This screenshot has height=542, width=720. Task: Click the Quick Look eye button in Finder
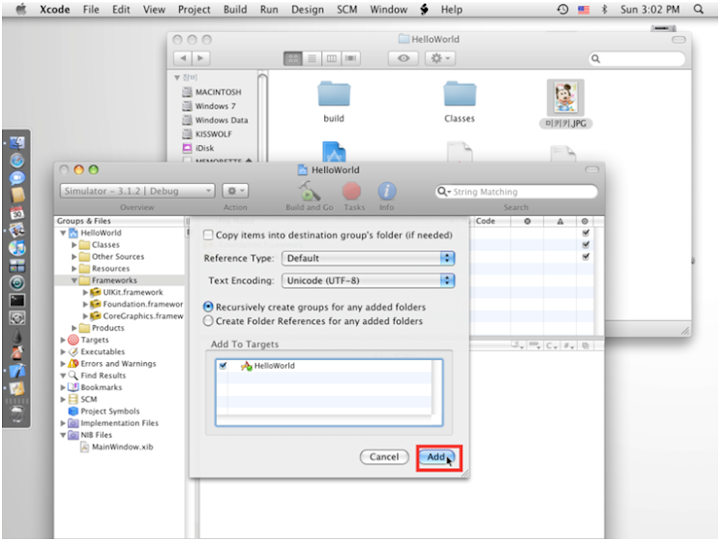pyautogui.click(x=403, y=58)
